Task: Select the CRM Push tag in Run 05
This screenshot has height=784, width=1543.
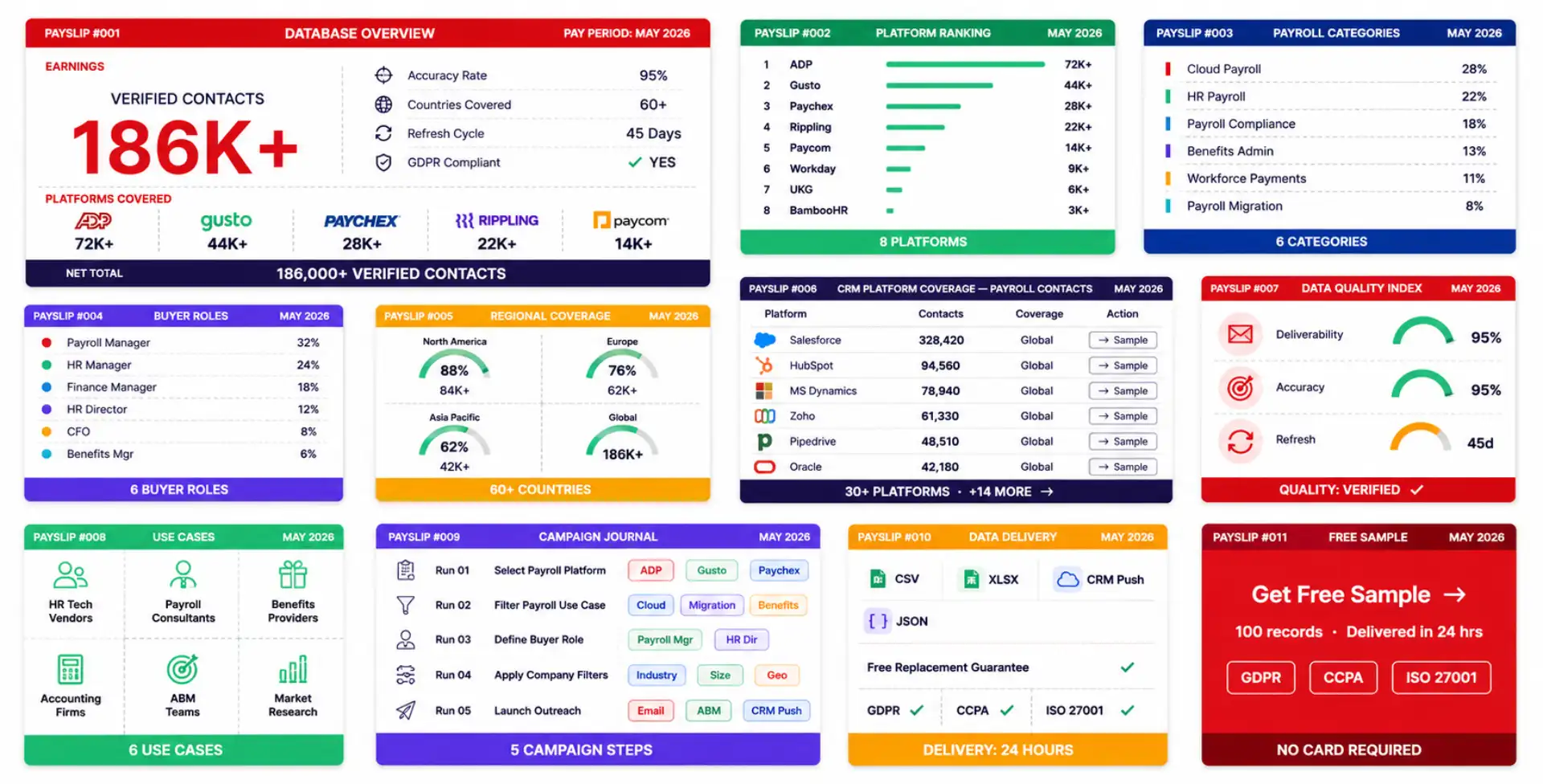Action: point(776,710)
